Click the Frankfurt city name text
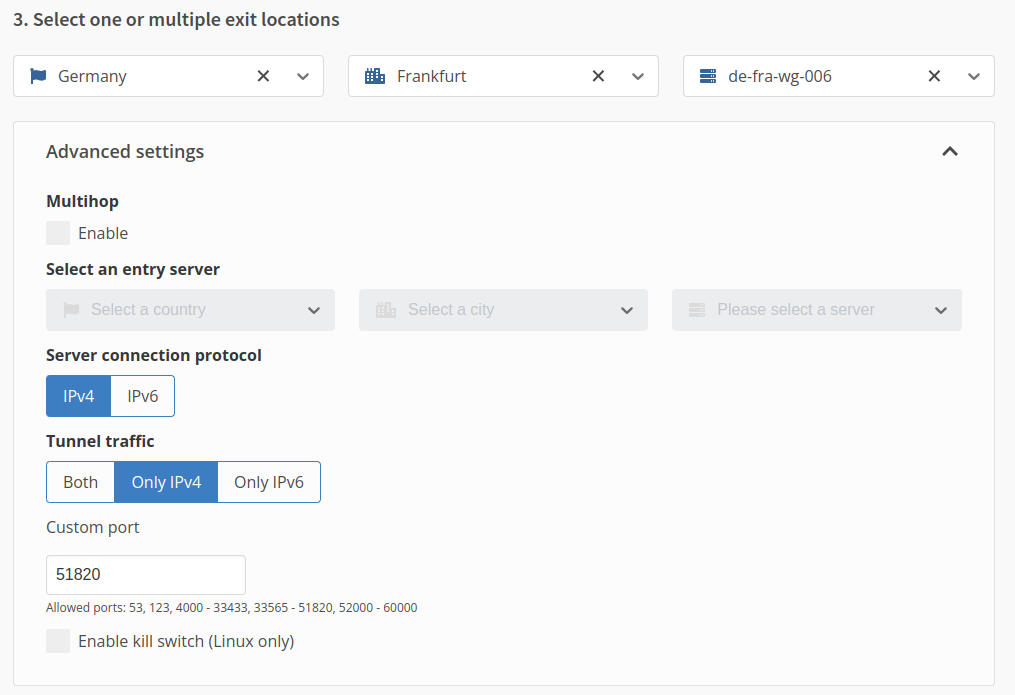Image resolution: width=1015 pixels, height=695 pixels. coord(432,76)
